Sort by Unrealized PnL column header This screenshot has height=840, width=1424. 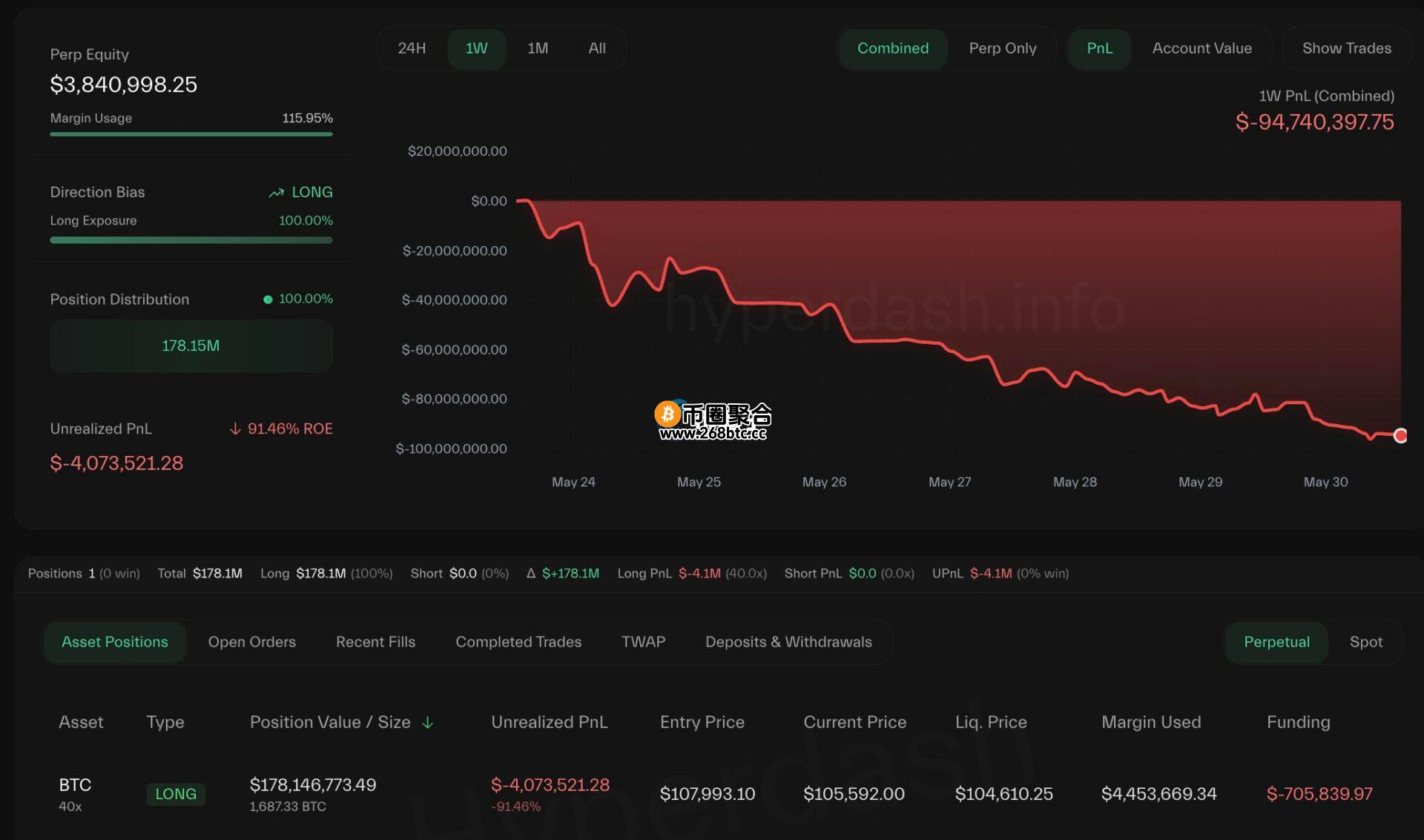[549, 722]
